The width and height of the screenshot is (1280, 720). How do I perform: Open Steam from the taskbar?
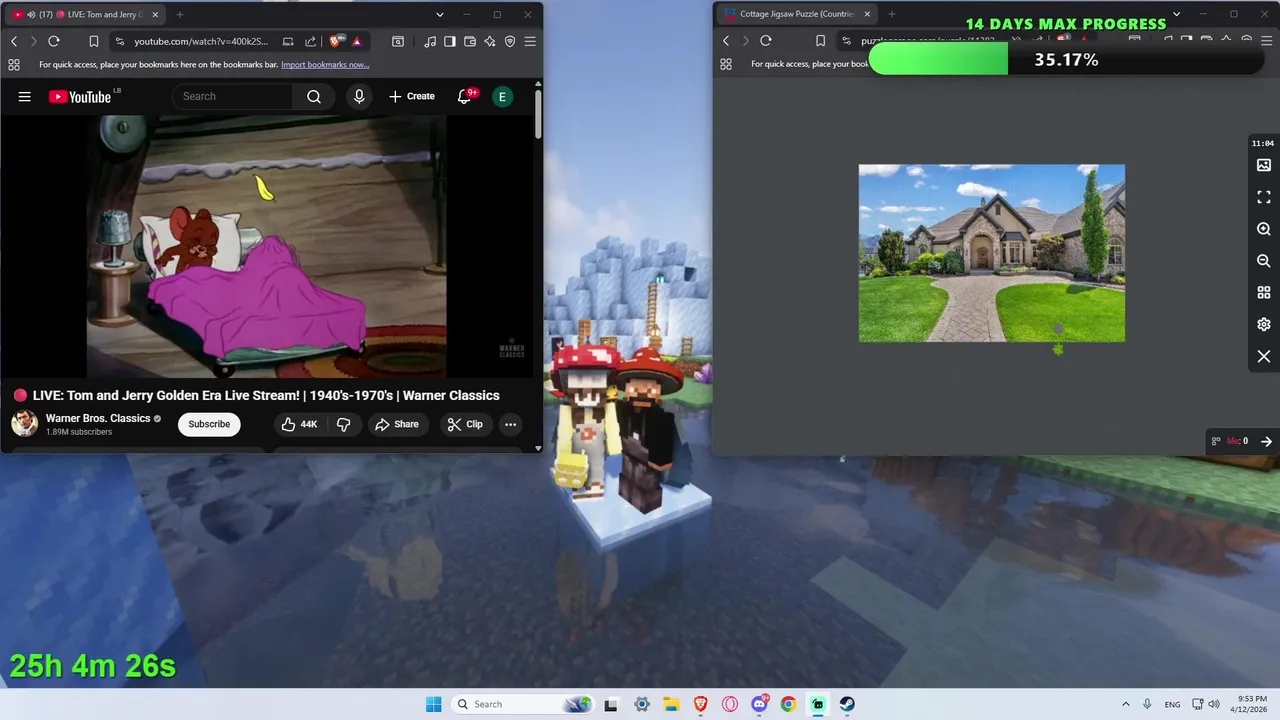point(847,704)
